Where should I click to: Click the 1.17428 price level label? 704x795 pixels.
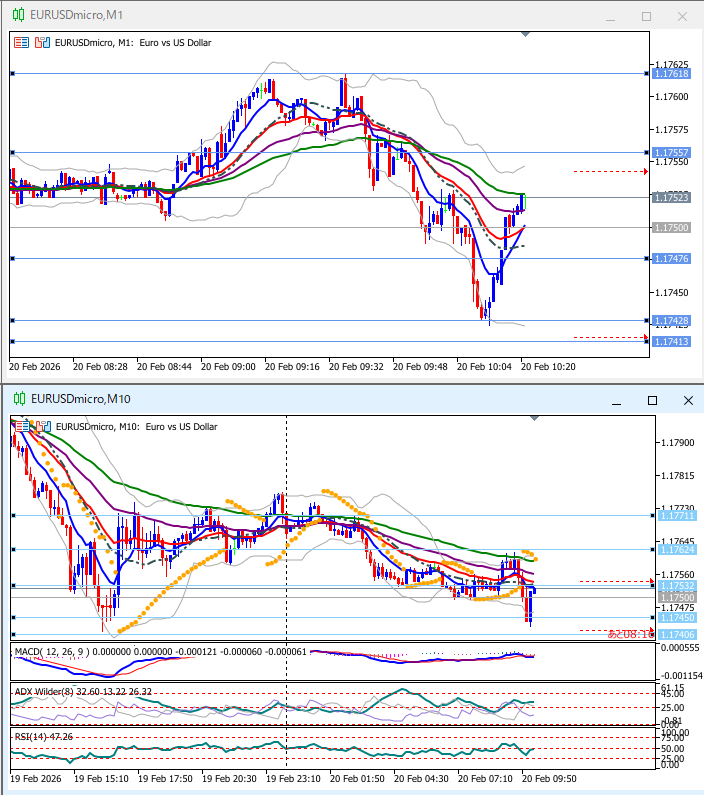[670, 321]
